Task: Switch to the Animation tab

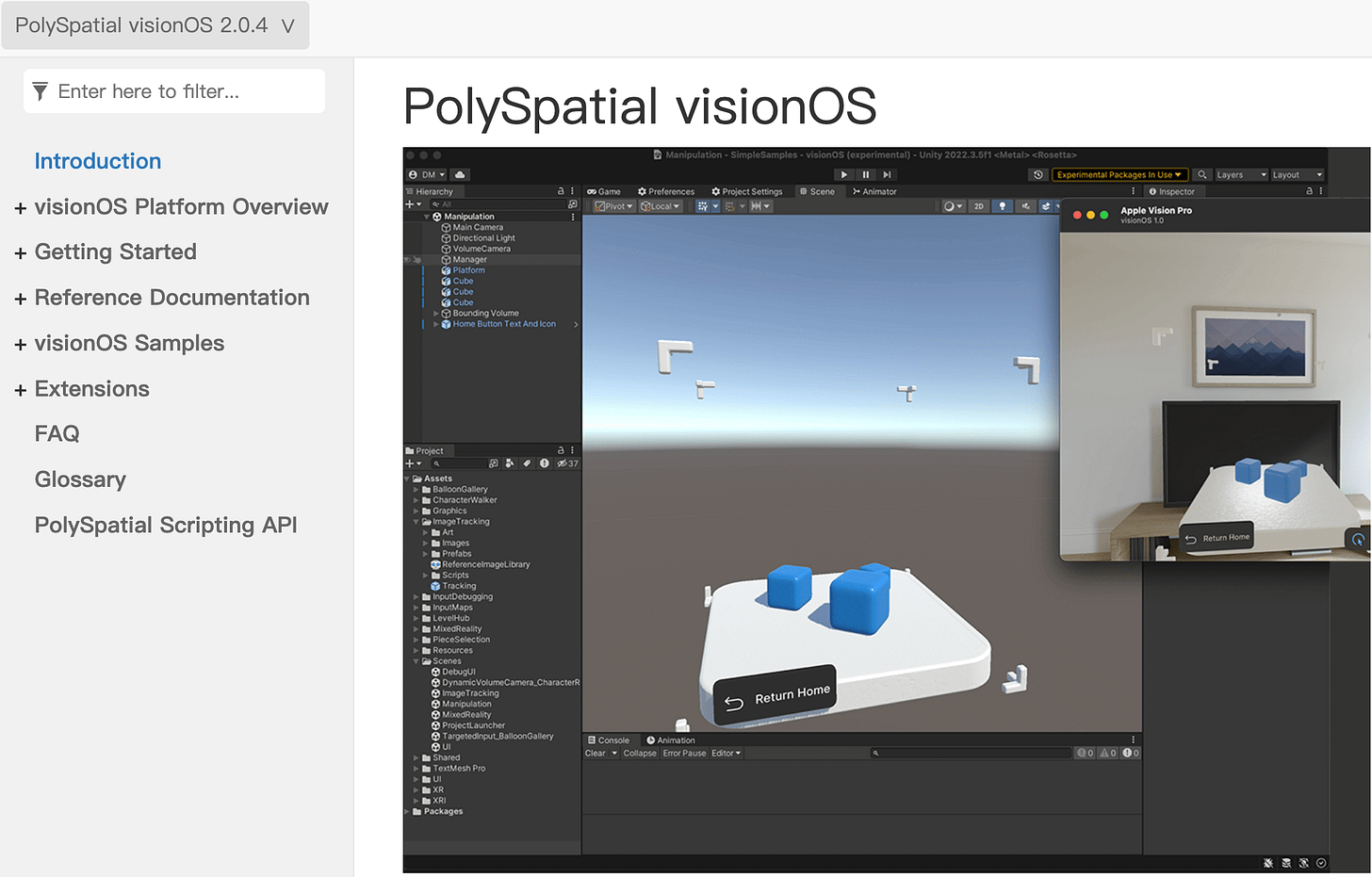Action: point(670,740)
